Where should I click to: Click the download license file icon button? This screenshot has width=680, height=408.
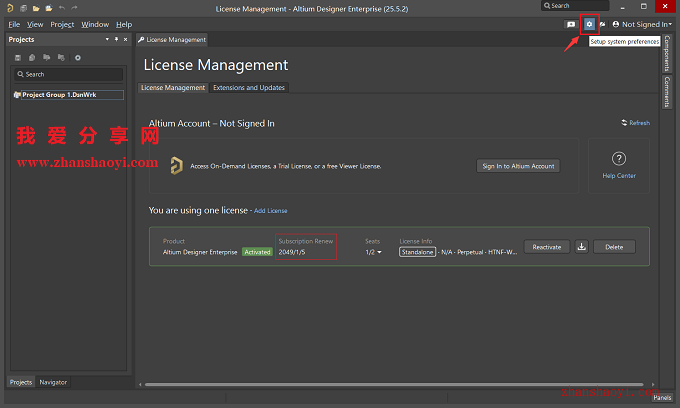tap(582, 247)
